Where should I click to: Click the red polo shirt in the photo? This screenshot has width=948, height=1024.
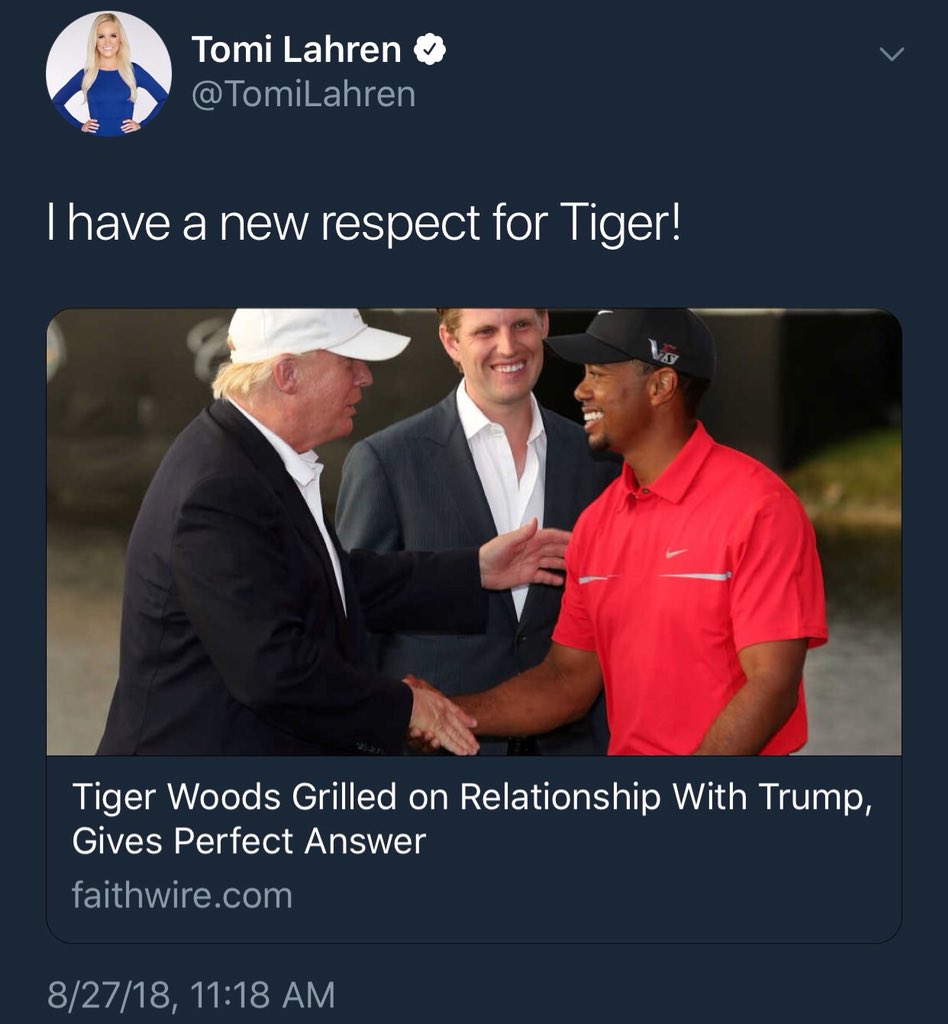click(690, 593)
